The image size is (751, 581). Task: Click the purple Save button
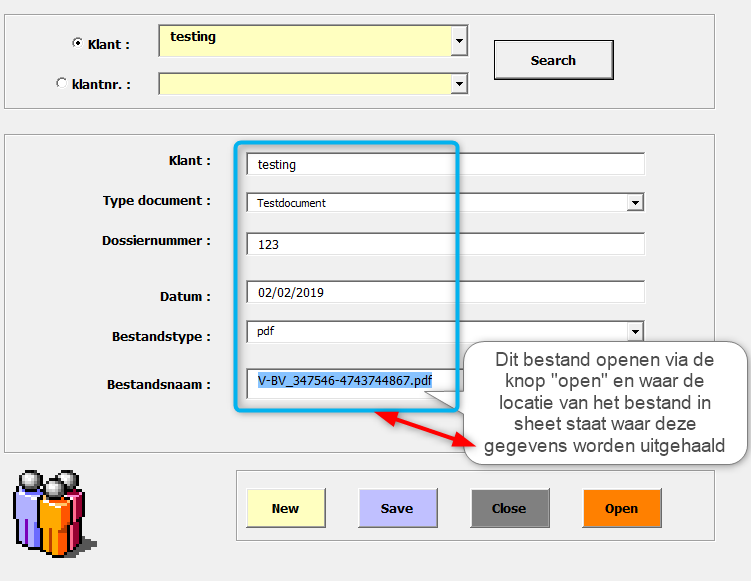398,508
